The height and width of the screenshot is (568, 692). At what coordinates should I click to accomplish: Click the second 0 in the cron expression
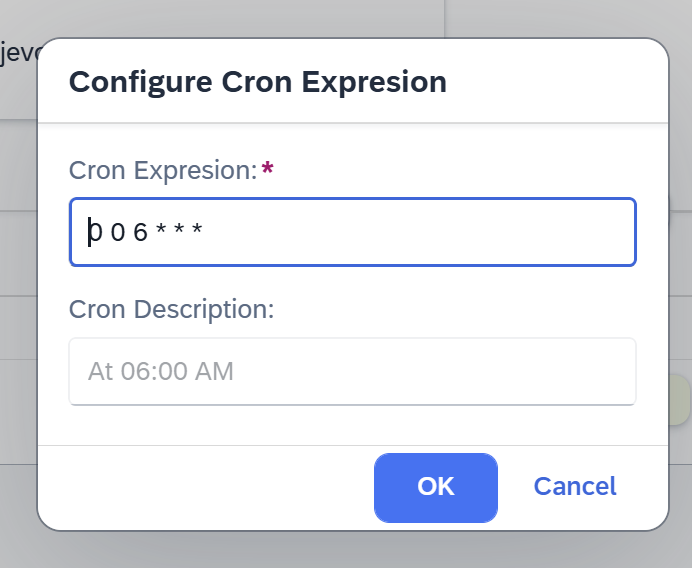[119, 233]
